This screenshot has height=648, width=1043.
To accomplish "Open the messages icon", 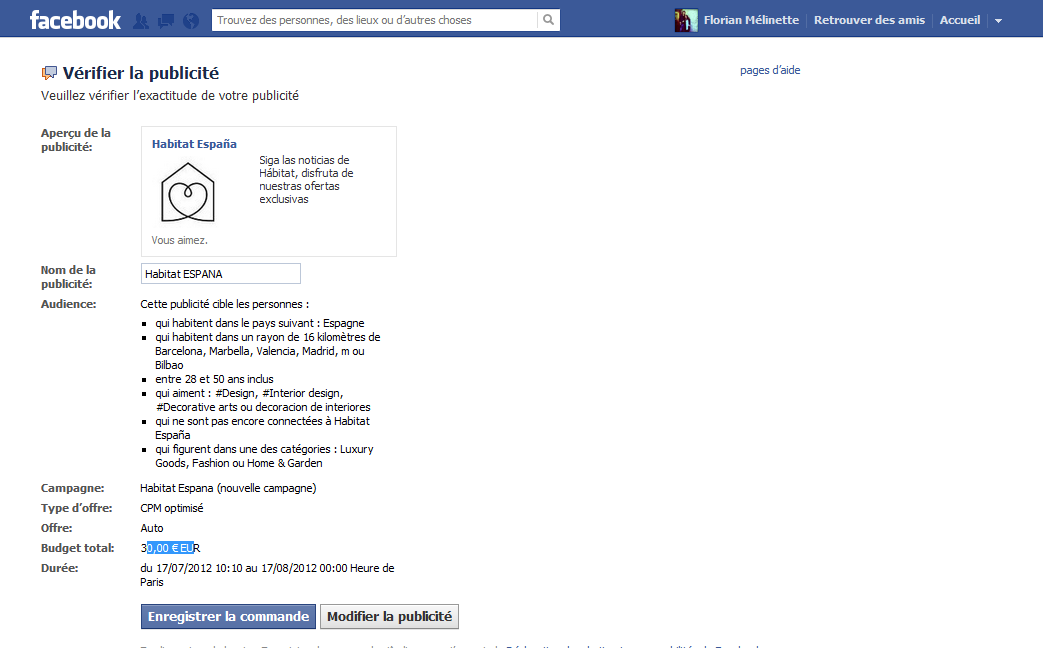I will pos(166,20).
